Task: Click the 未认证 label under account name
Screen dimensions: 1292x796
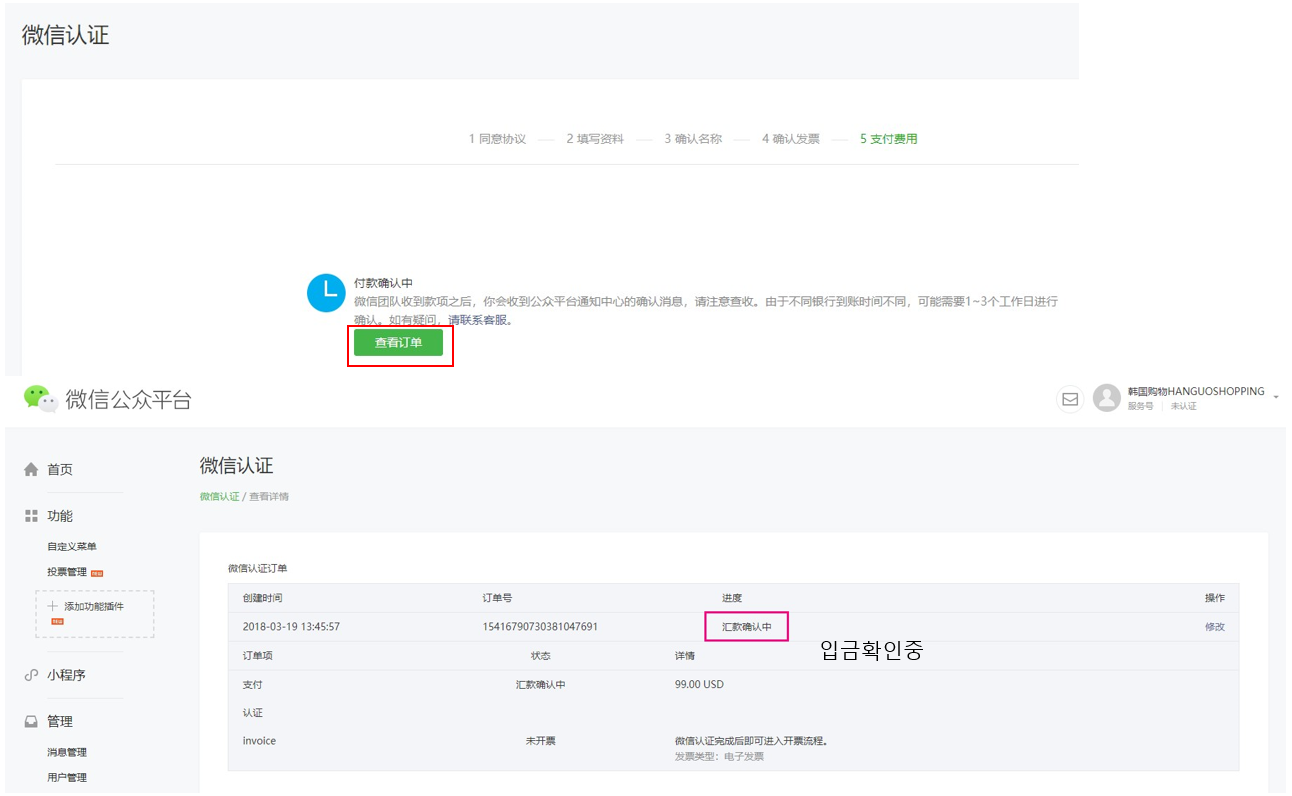Action: (1184, 406)
